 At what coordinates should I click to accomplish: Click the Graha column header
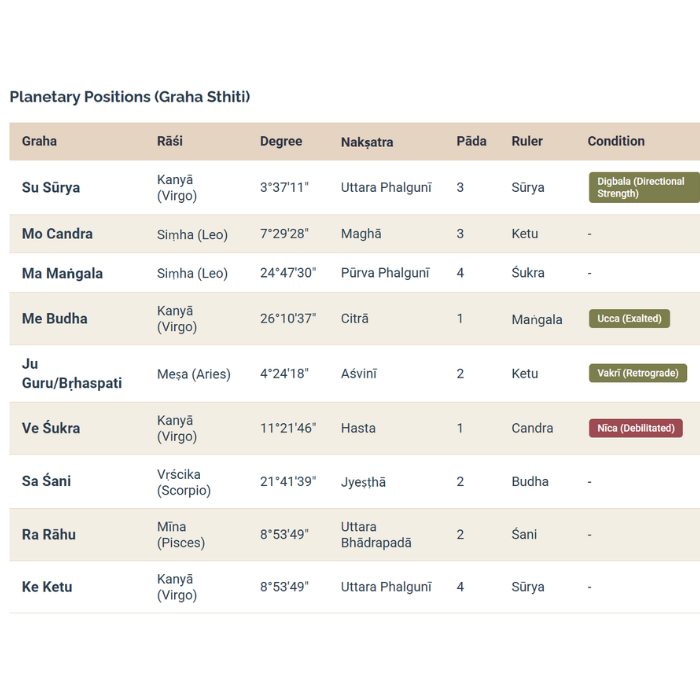coord(39,141)
